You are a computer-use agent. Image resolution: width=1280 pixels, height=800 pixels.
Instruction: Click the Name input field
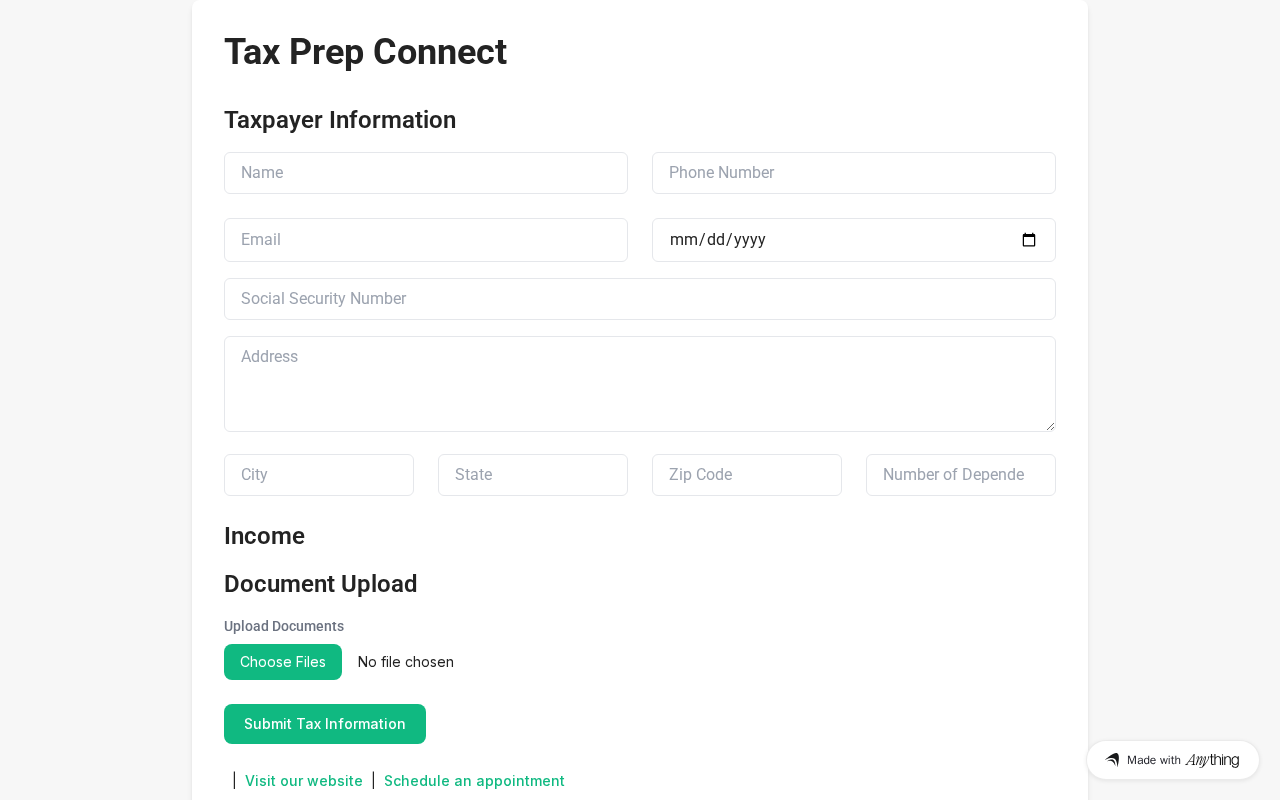point(426,173)
